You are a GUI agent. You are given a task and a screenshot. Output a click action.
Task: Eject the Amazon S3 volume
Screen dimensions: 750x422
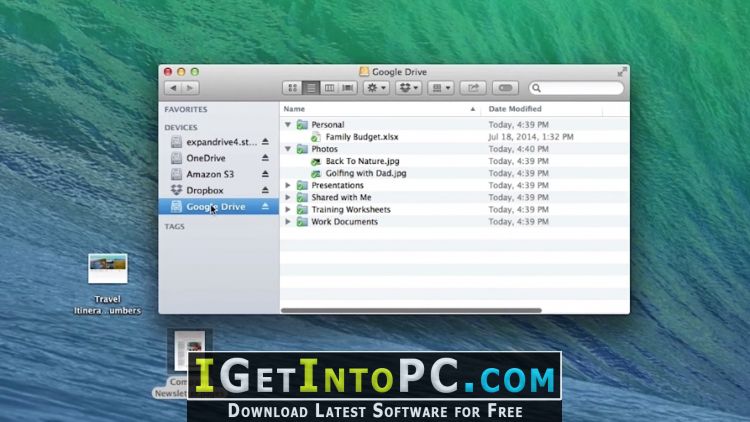[x=265, y=174]
